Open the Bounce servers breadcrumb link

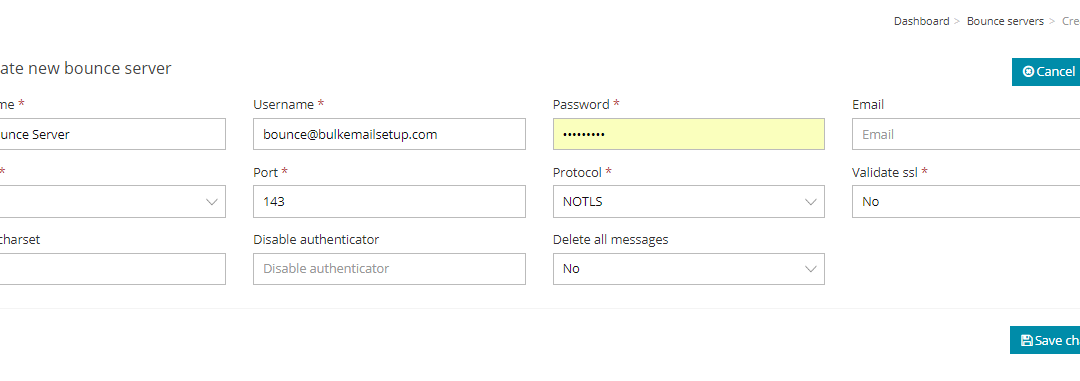pyautogui.click(x=1005, y=21)
